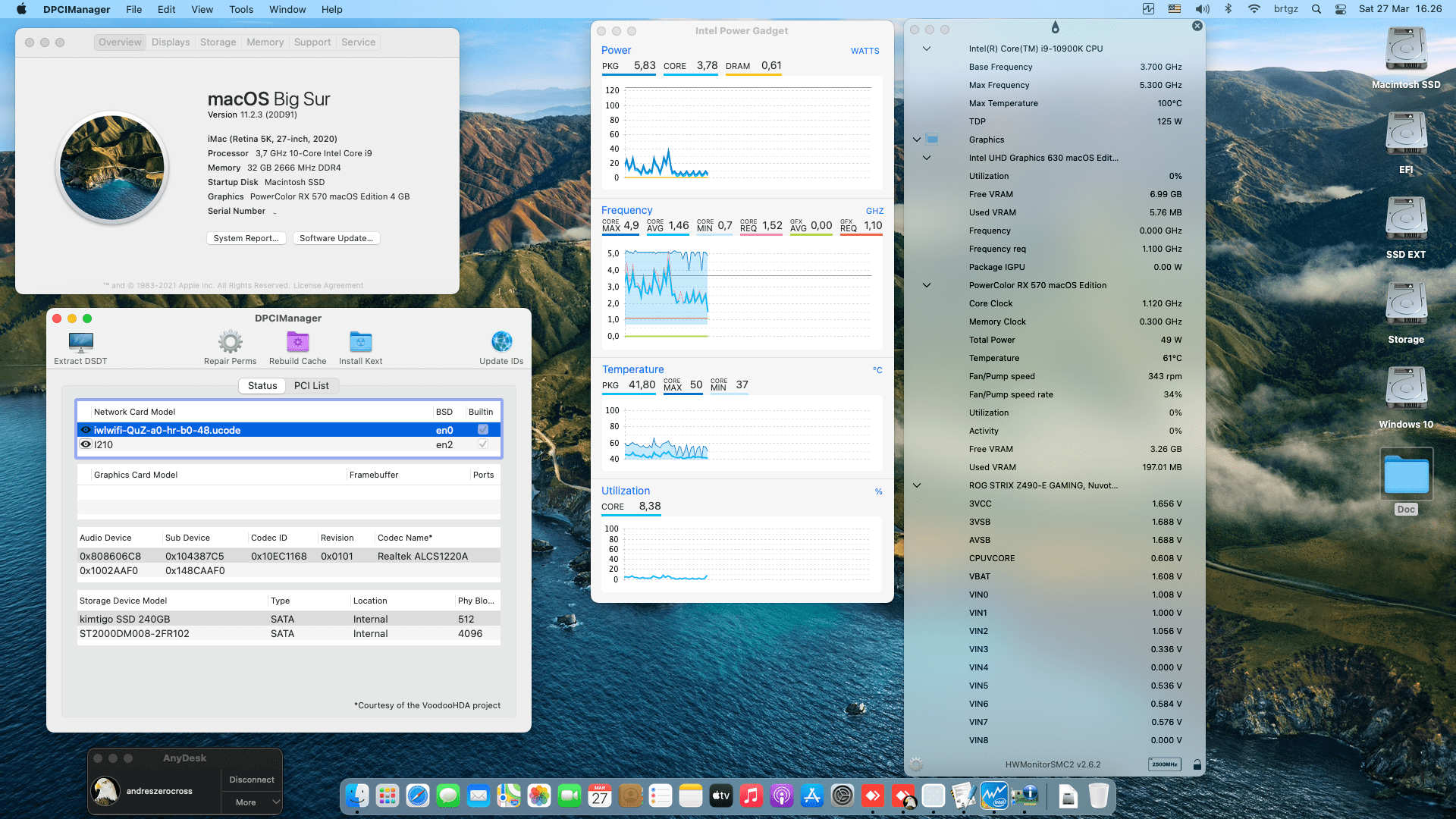The width and height of the screenshot is (1456, 819).
Task: Click the Wi-Fi icon in menu bar
Action: (x=1254, y=9)
